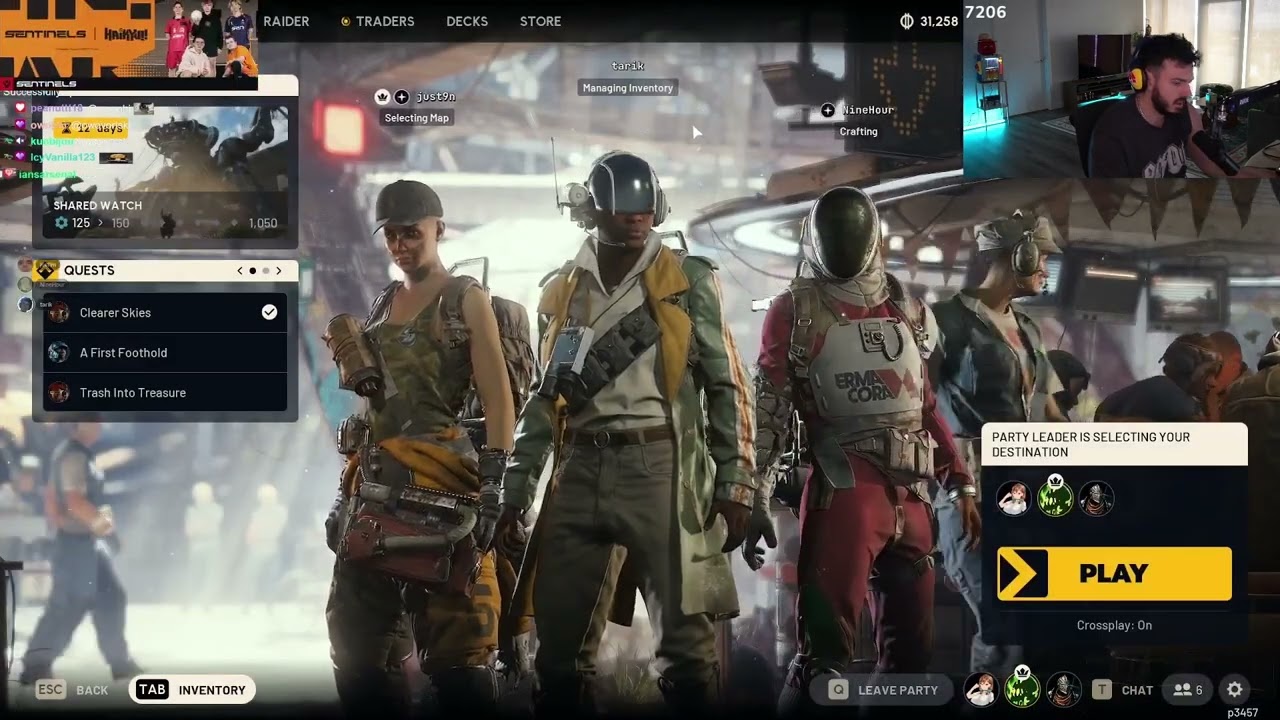Click the Clearer Skies quest giver icon
The image size is (1280, 720).
coord(59,313)
